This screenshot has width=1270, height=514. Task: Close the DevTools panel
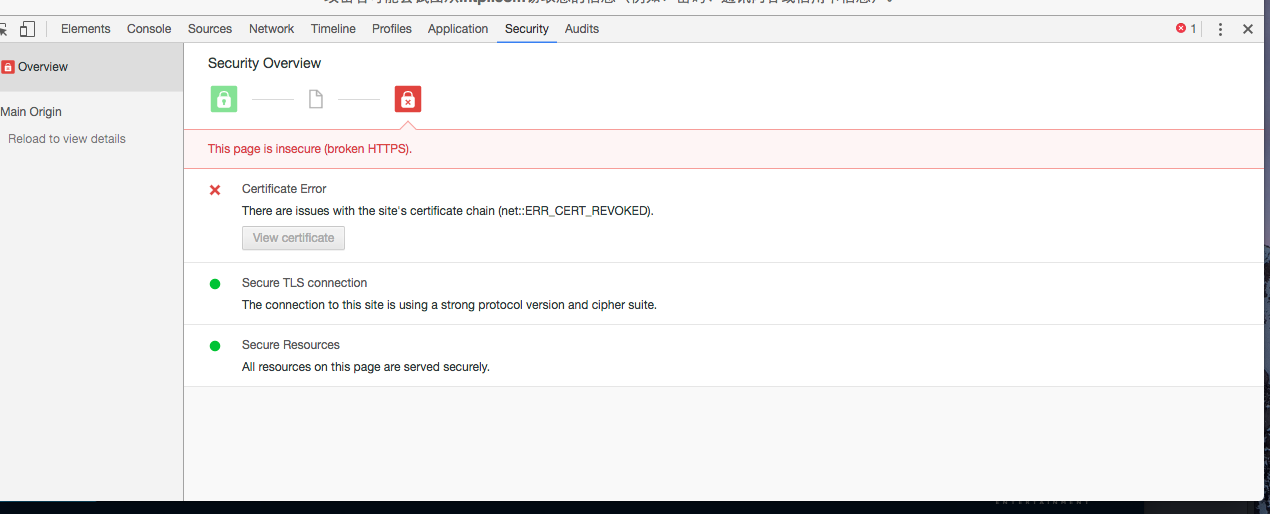click(1248, 29)
